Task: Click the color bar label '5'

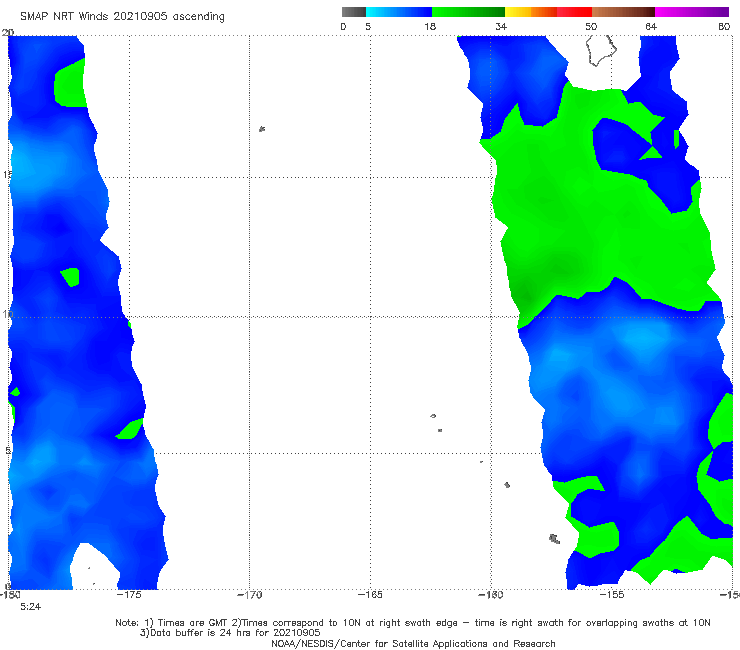Action: [x=368, y=27]
